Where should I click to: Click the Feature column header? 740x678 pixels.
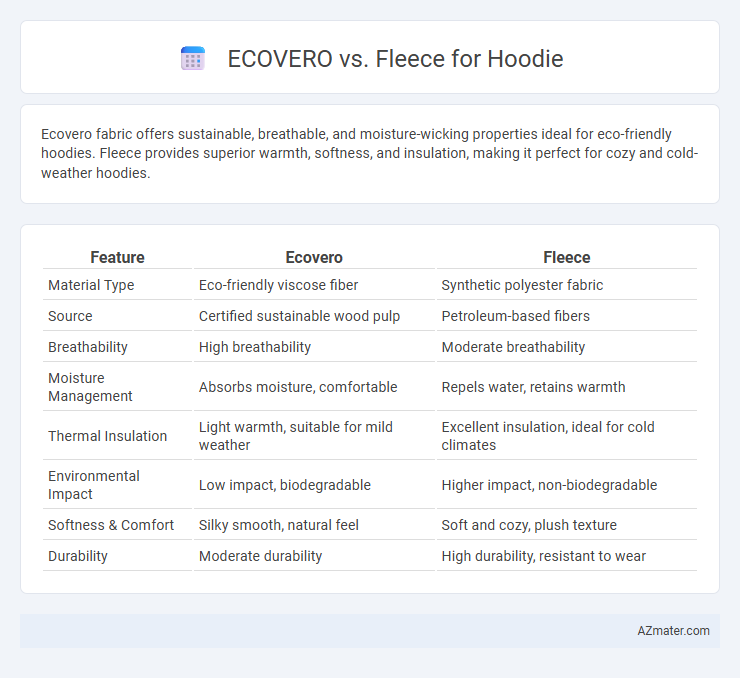click(117, 257)
